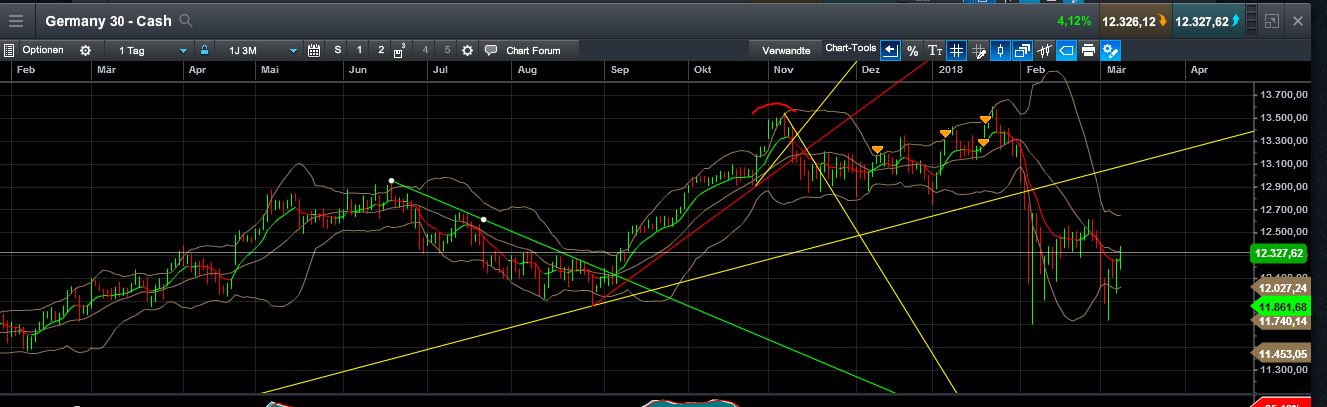Open the Chart-Tools menu
1327x407 pixels.
point(850,48)
